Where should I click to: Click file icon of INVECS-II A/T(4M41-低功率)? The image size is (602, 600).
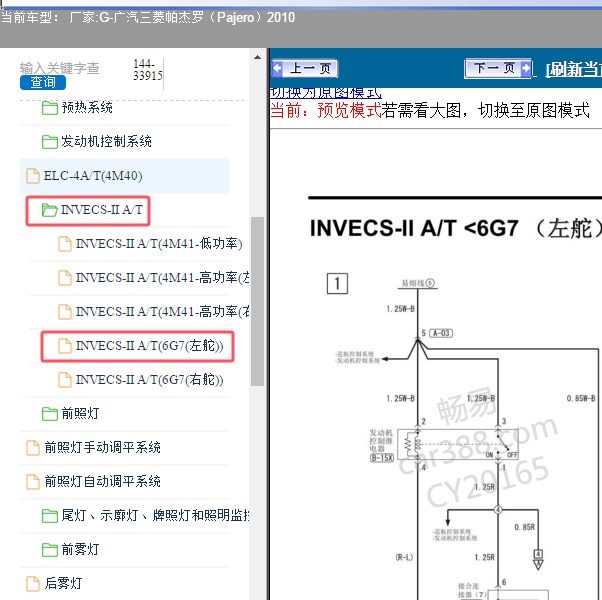click(65, 244)
